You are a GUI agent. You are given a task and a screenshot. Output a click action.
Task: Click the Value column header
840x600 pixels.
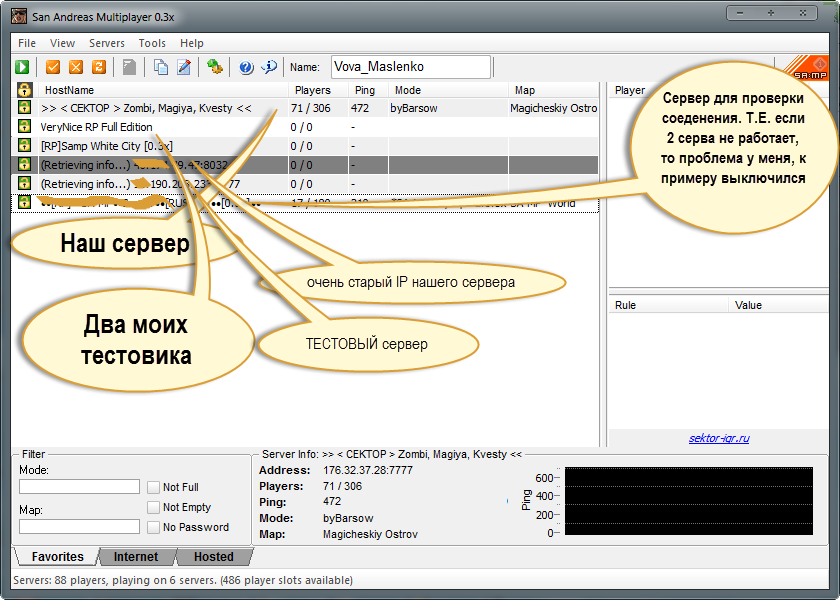778,305
